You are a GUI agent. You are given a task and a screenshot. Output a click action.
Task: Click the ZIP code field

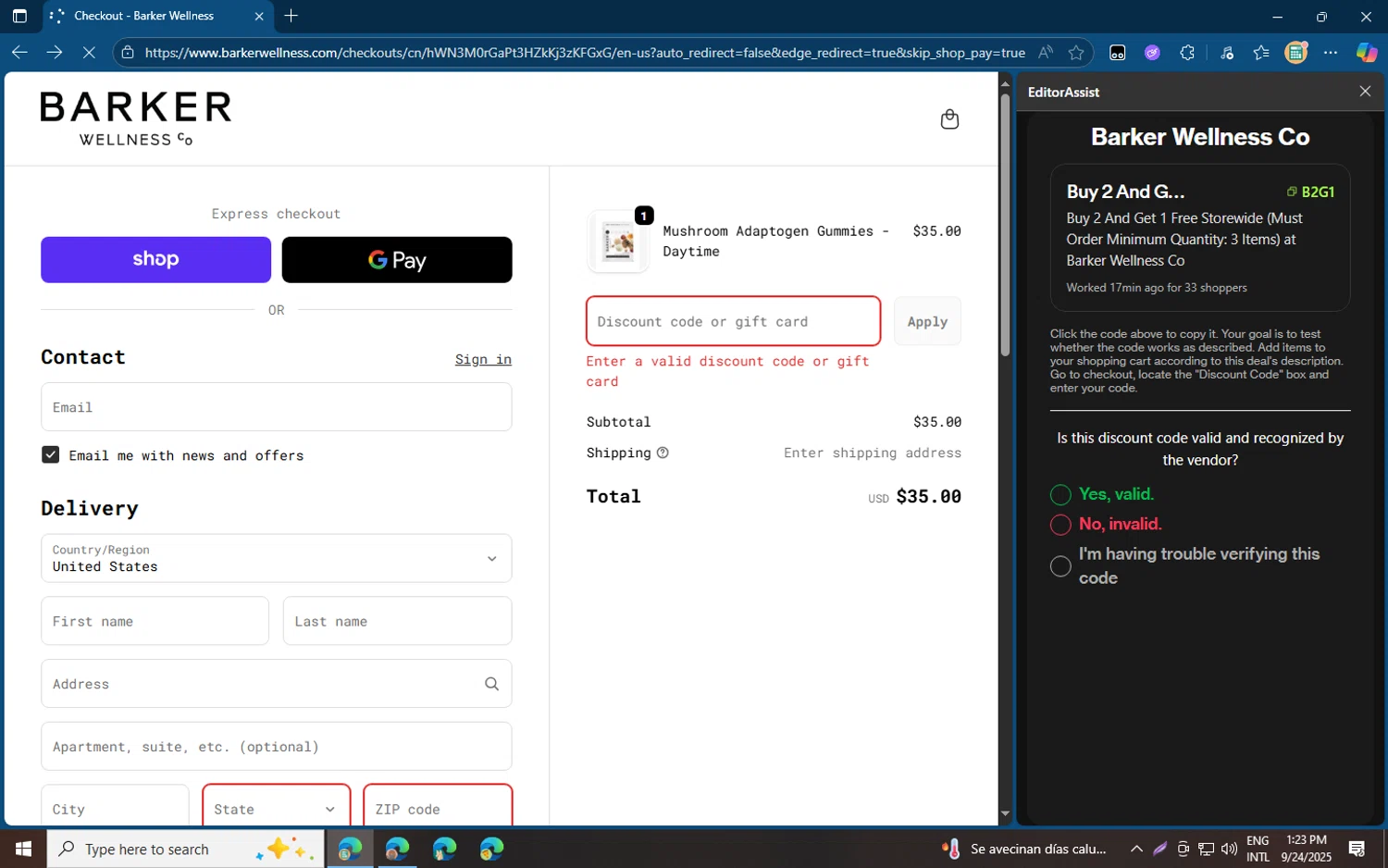tap(438, 806)
